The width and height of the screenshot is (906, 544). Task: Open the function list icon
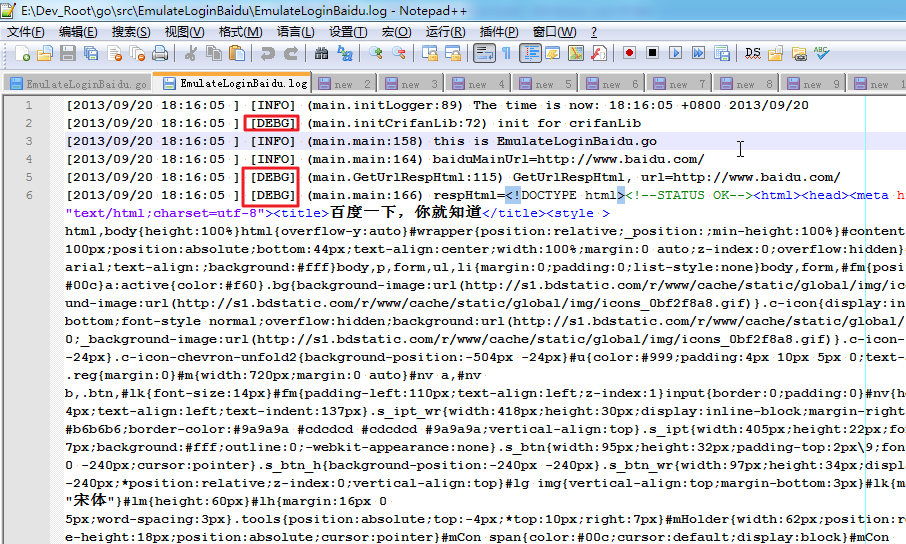[x=599, y=54]
